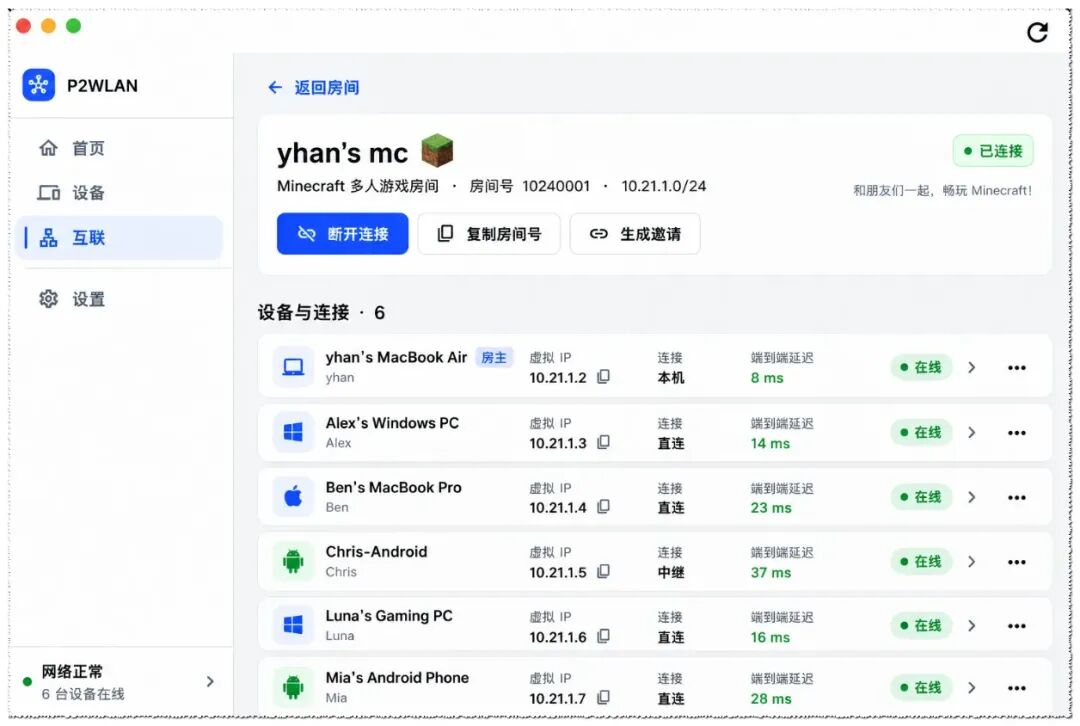
Task: Click Windows icon of Alex's Windows PC
Action: 293,433
